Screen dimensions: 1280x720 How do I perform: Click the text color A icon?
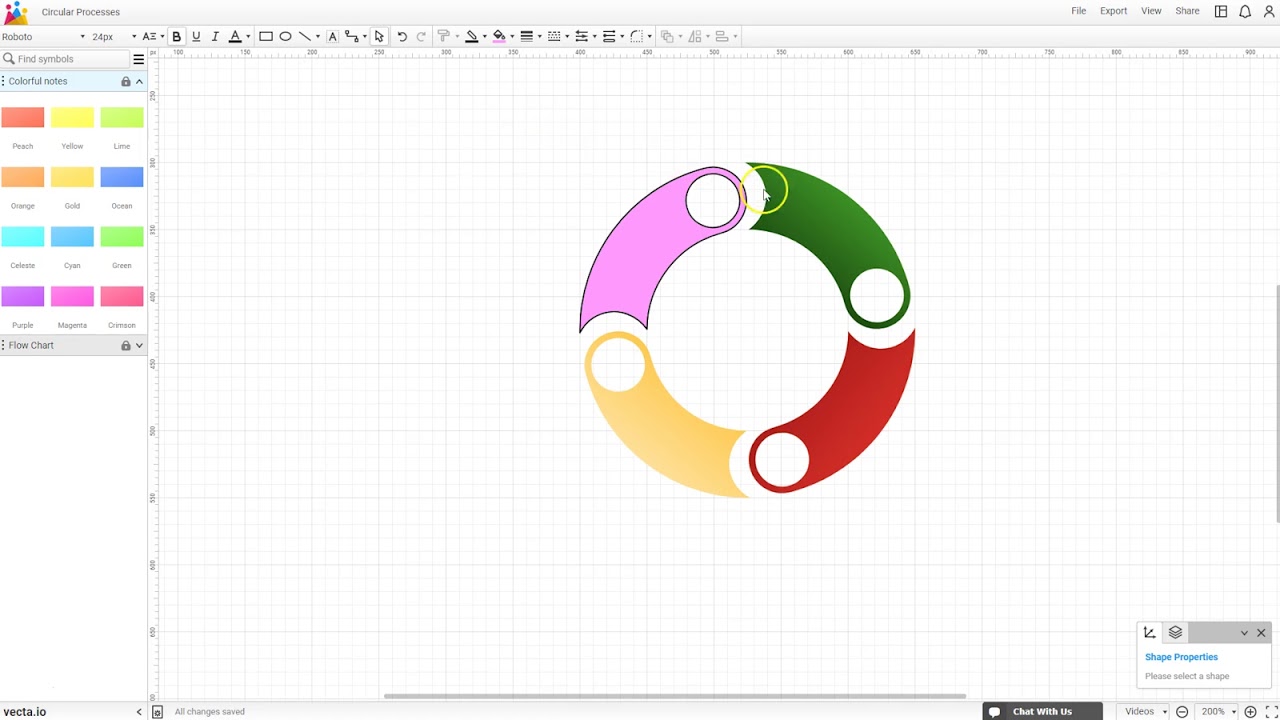235,37
